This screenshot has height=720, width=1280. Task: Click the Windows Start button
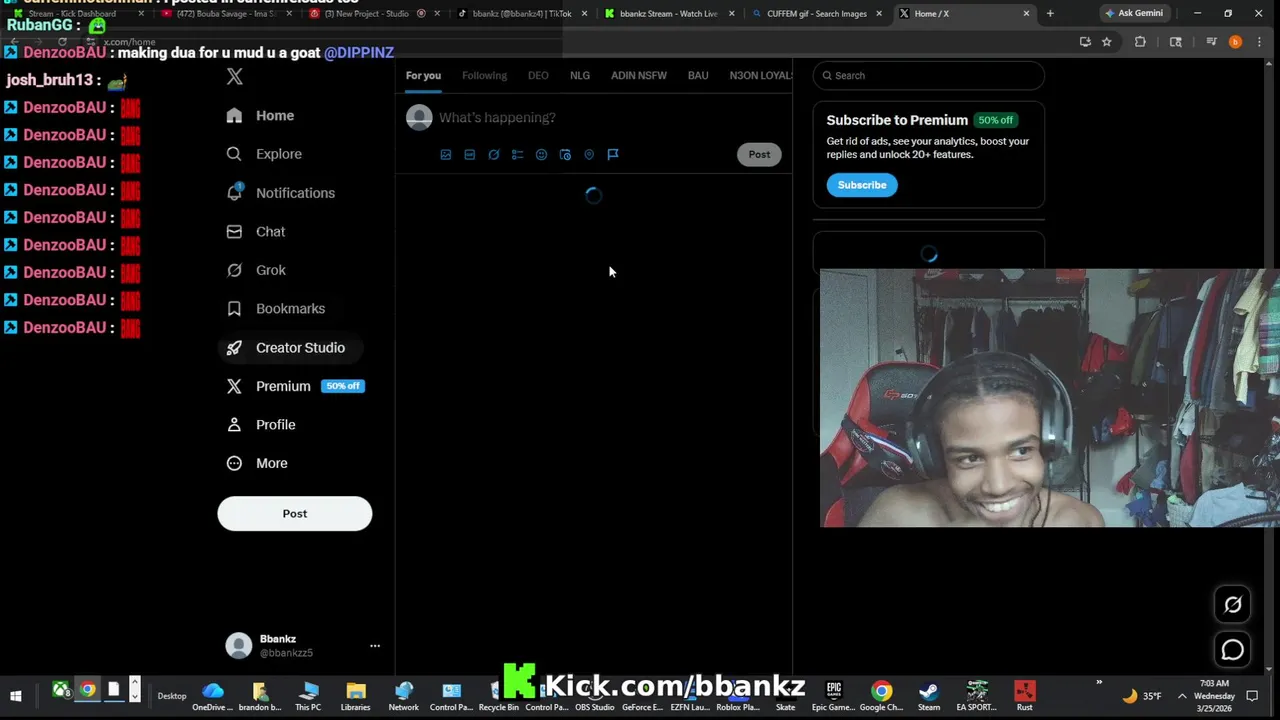pos(16,696)
